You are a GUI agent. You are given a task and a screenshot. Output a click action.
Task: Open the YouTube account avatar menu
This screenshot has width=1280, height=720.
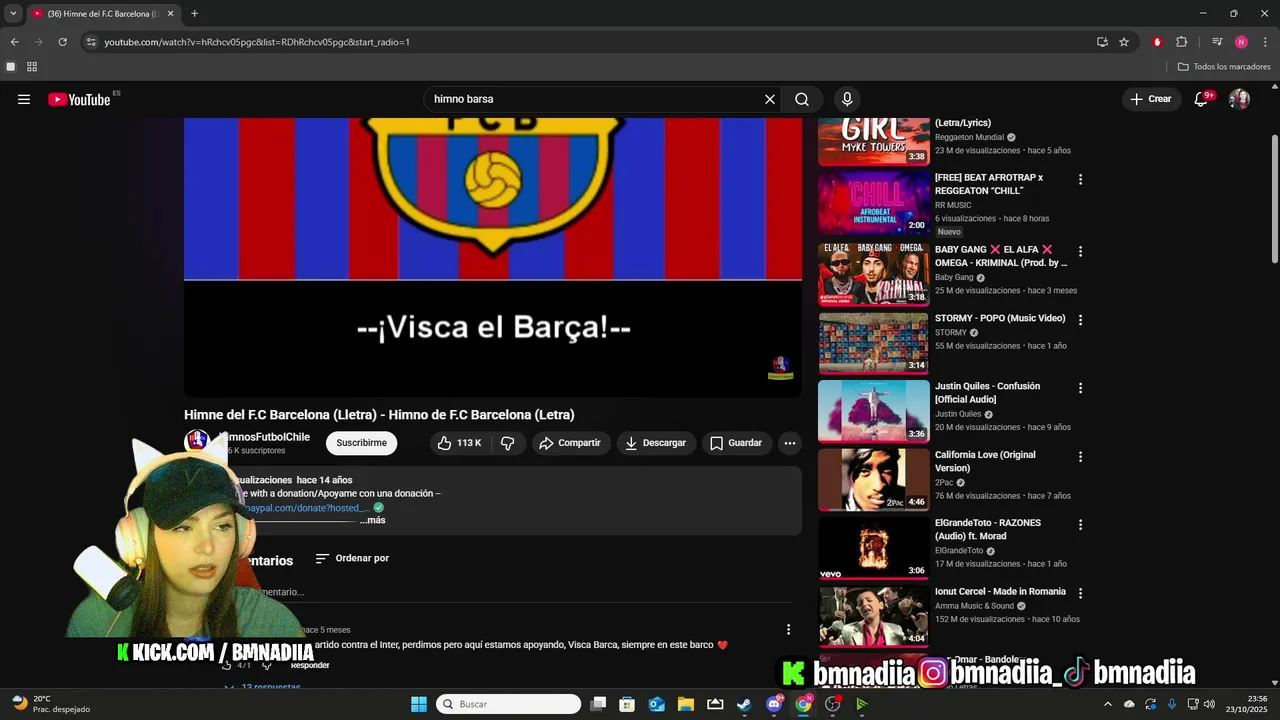(1239, 99)
